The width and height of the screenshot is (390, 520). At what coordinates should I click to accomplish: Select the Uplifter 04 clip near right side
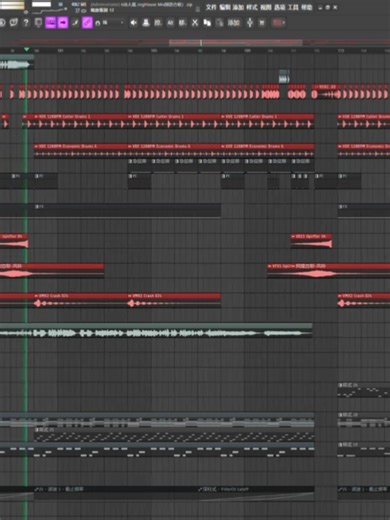[x=311, y=241]
